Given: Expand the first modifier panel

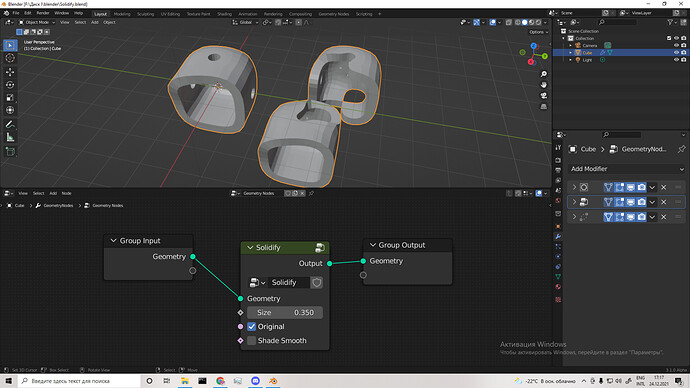Looking at the screenshot, I should pos(574,187).
